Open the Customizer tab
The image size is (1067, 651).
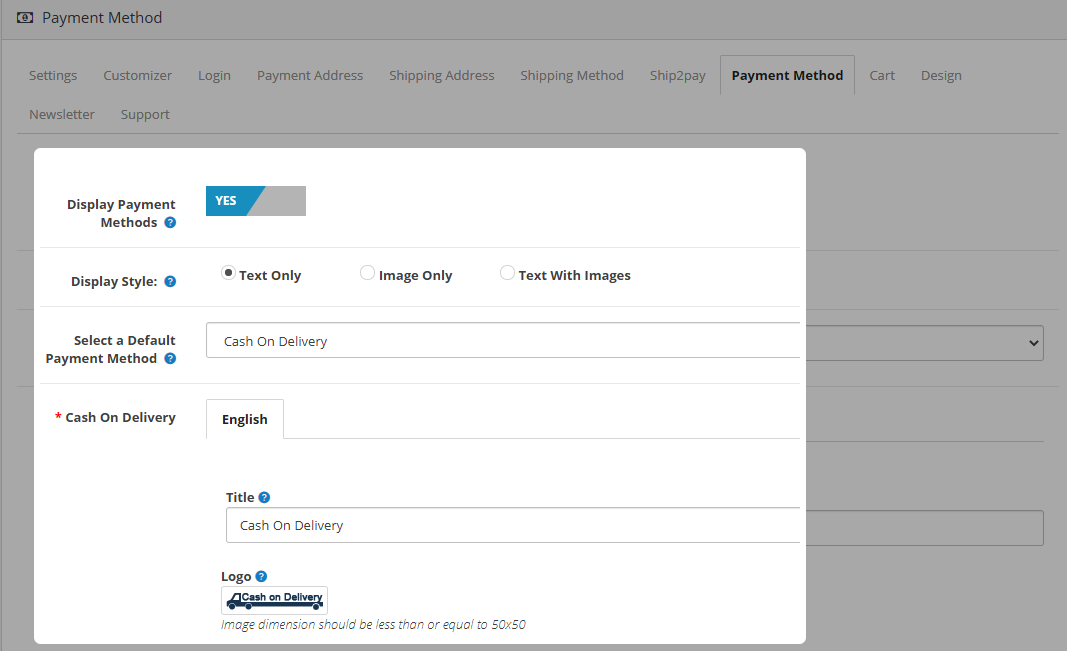[x=137, y=76]
